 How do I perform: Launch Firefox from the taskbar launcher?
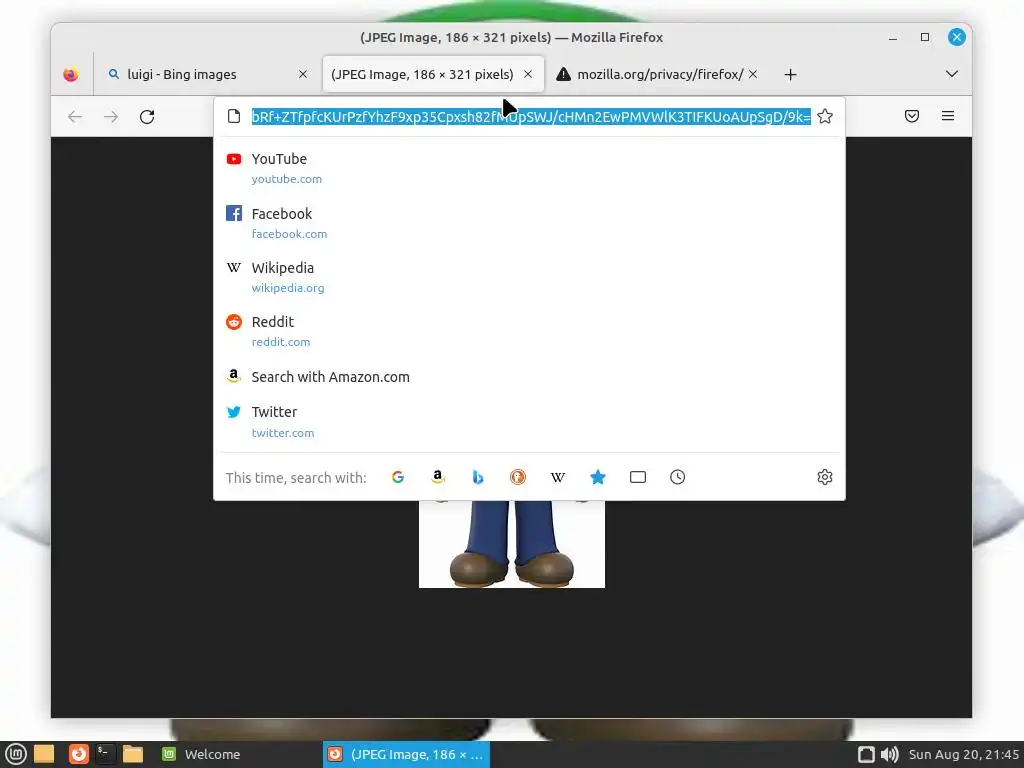tap(78, 754)
